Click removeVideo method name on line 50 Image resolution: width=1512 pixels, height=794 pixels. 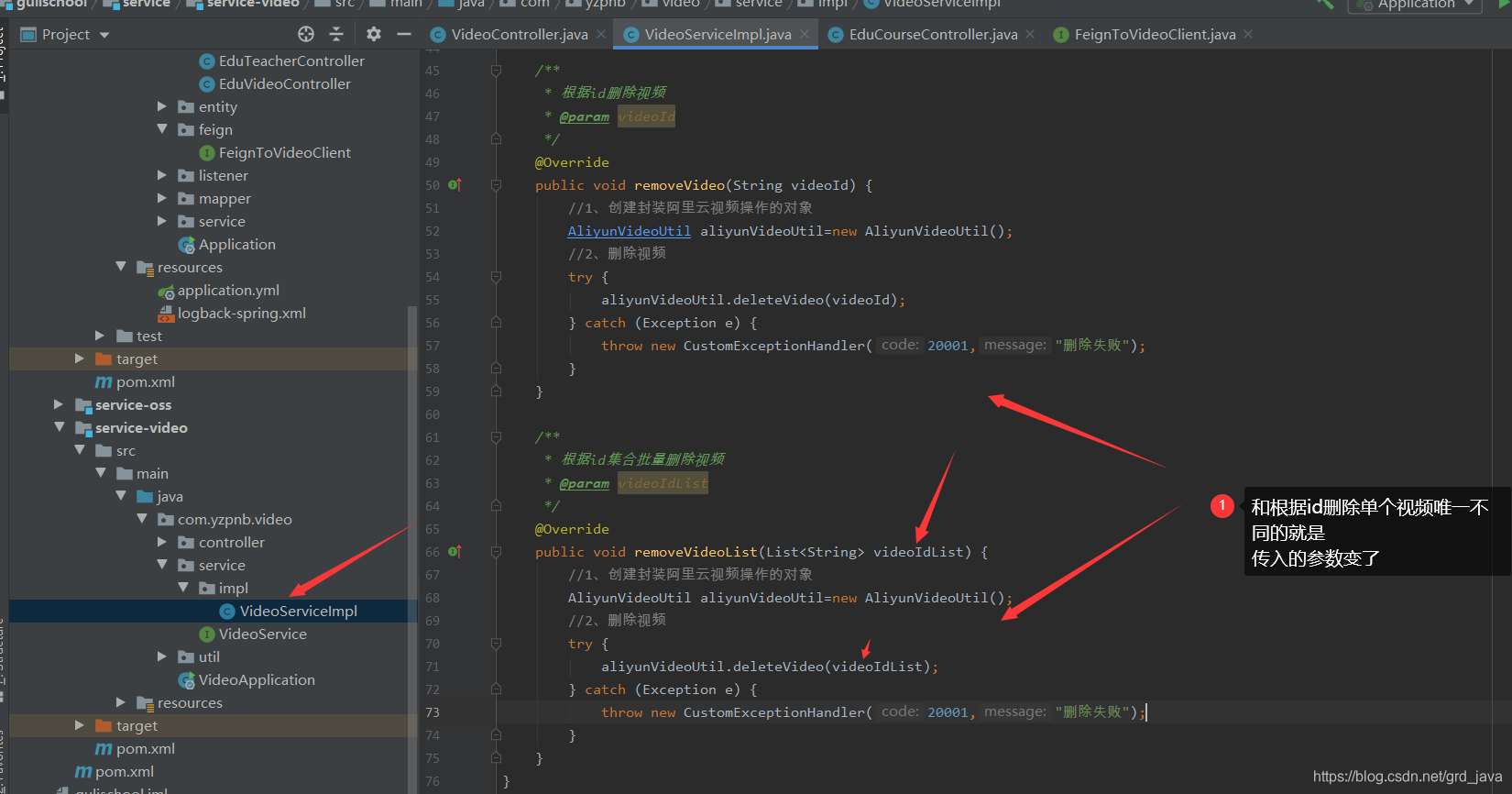679,185
